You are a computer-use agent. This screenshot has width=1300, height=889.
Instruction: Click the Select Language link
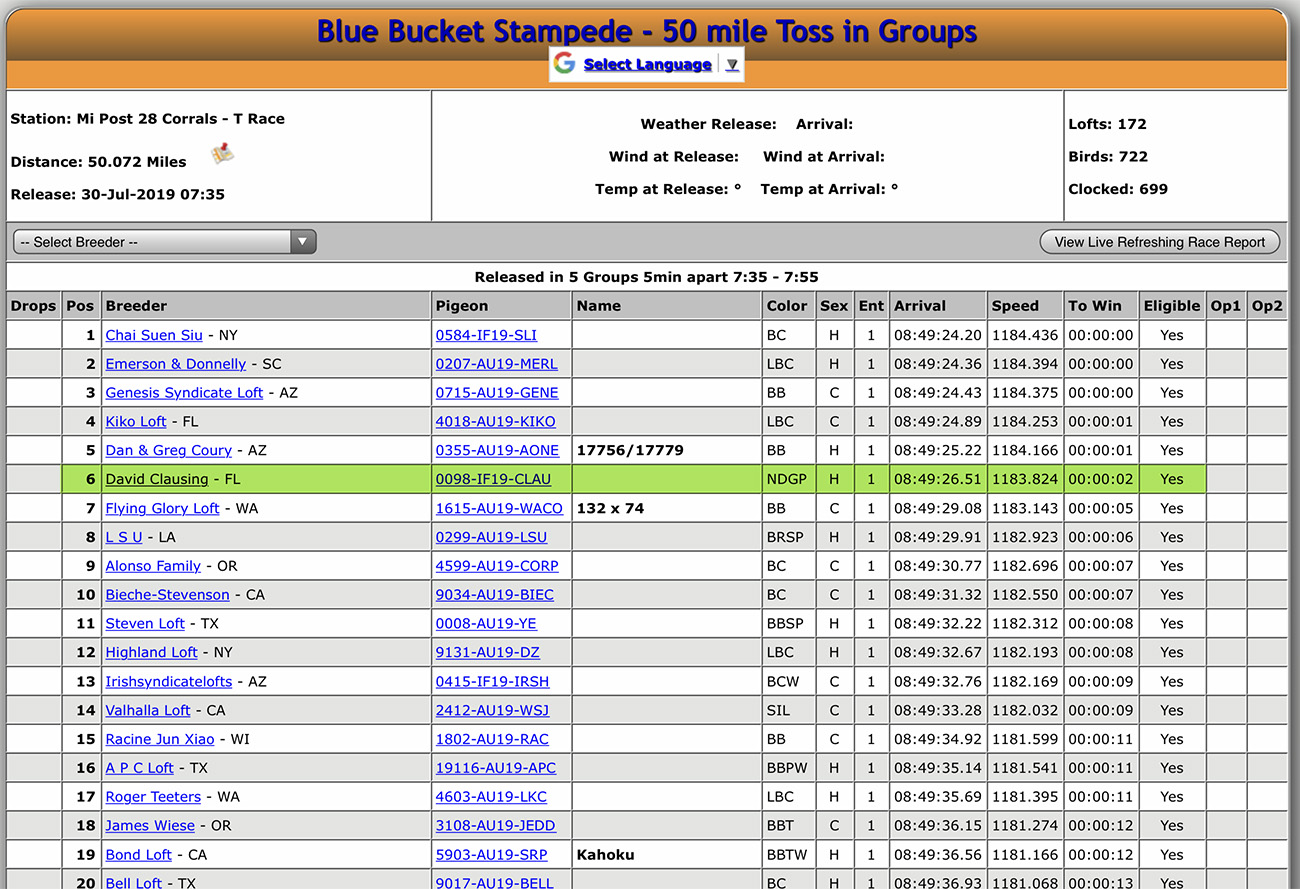coord(647,65)
